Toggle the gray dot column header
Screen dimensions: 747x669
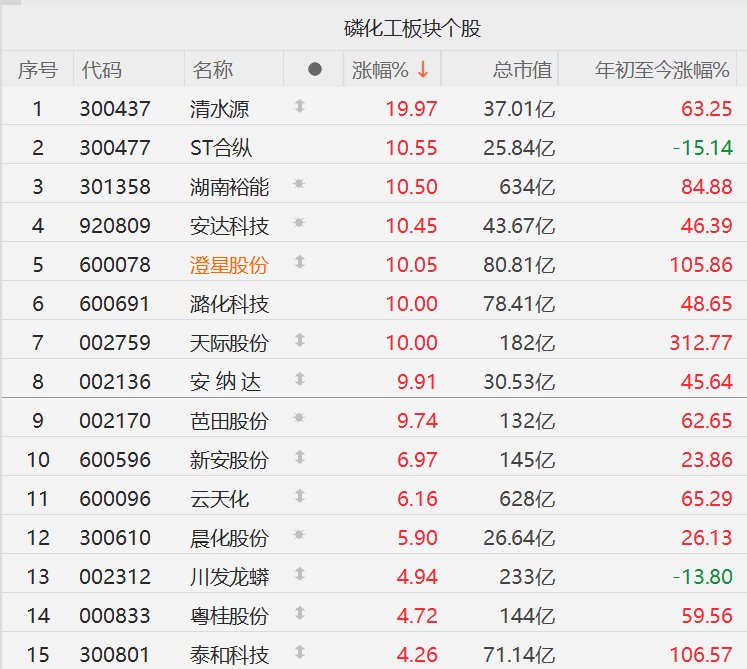tap(314, 70)
